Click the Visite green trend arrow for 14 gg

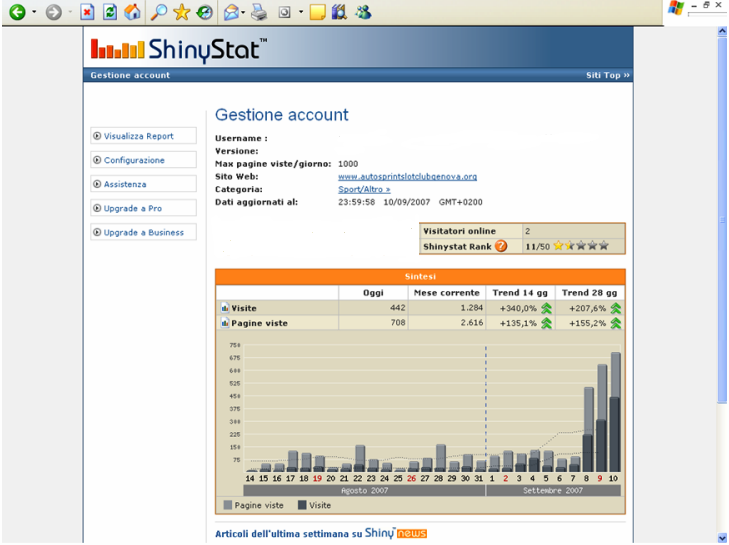coord(546,308)
